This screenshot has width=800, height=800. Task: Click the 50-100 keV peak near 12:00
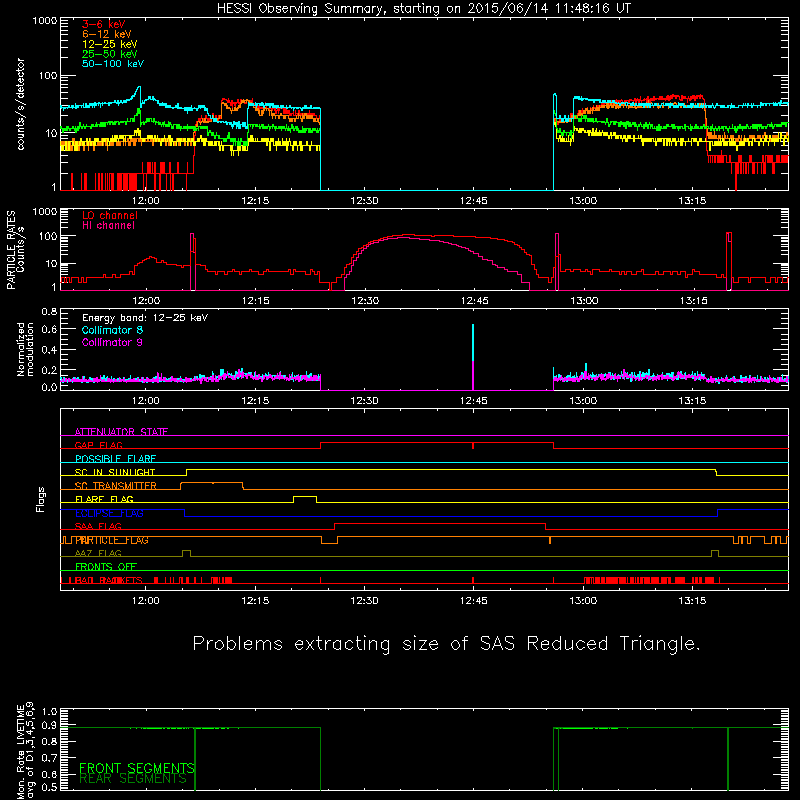point(139,88)
